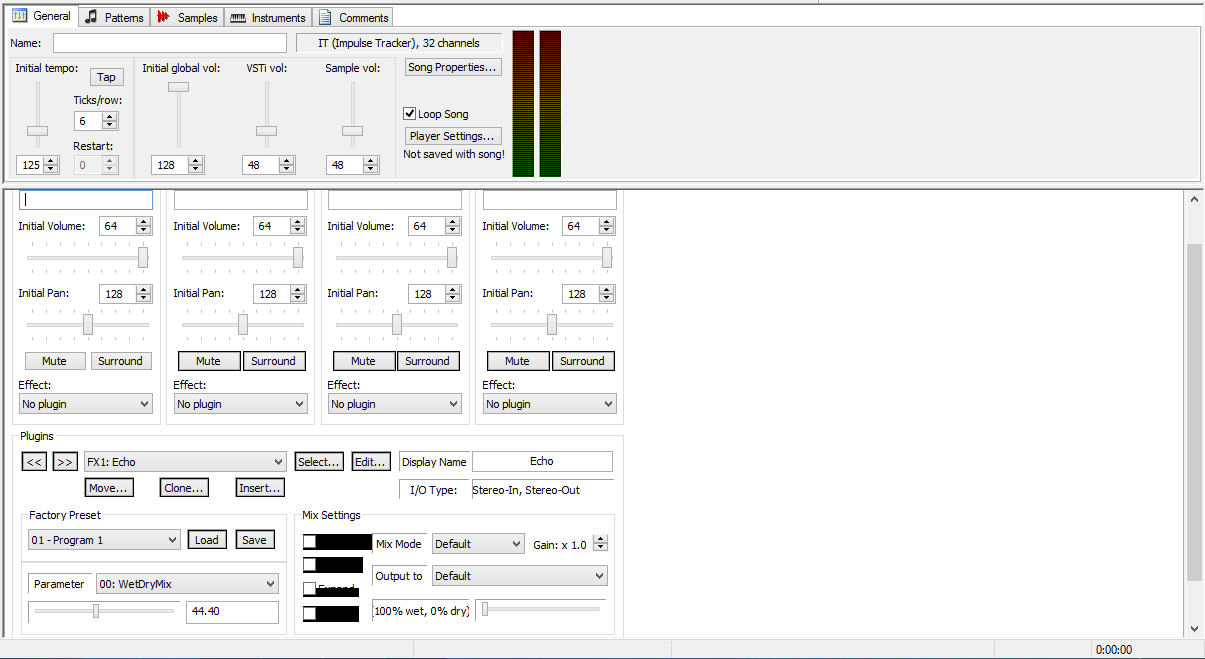Increase third channel's Initial Volume spinner
The height and width of the screenshot is (659, 1205).
click(x=452, y=222)
